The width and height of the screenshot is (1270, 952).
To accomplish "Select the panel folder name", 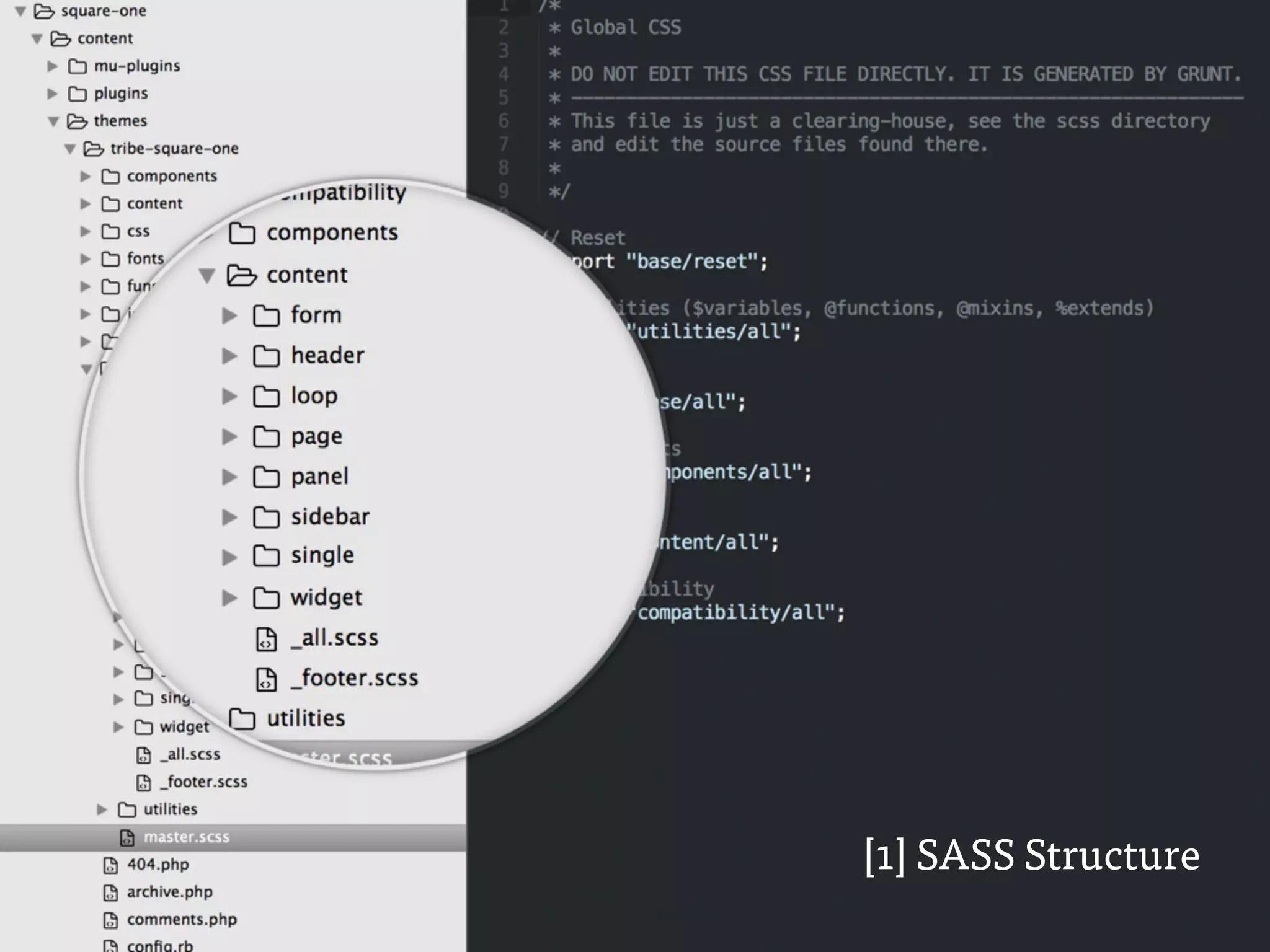I will click(320, 477).
